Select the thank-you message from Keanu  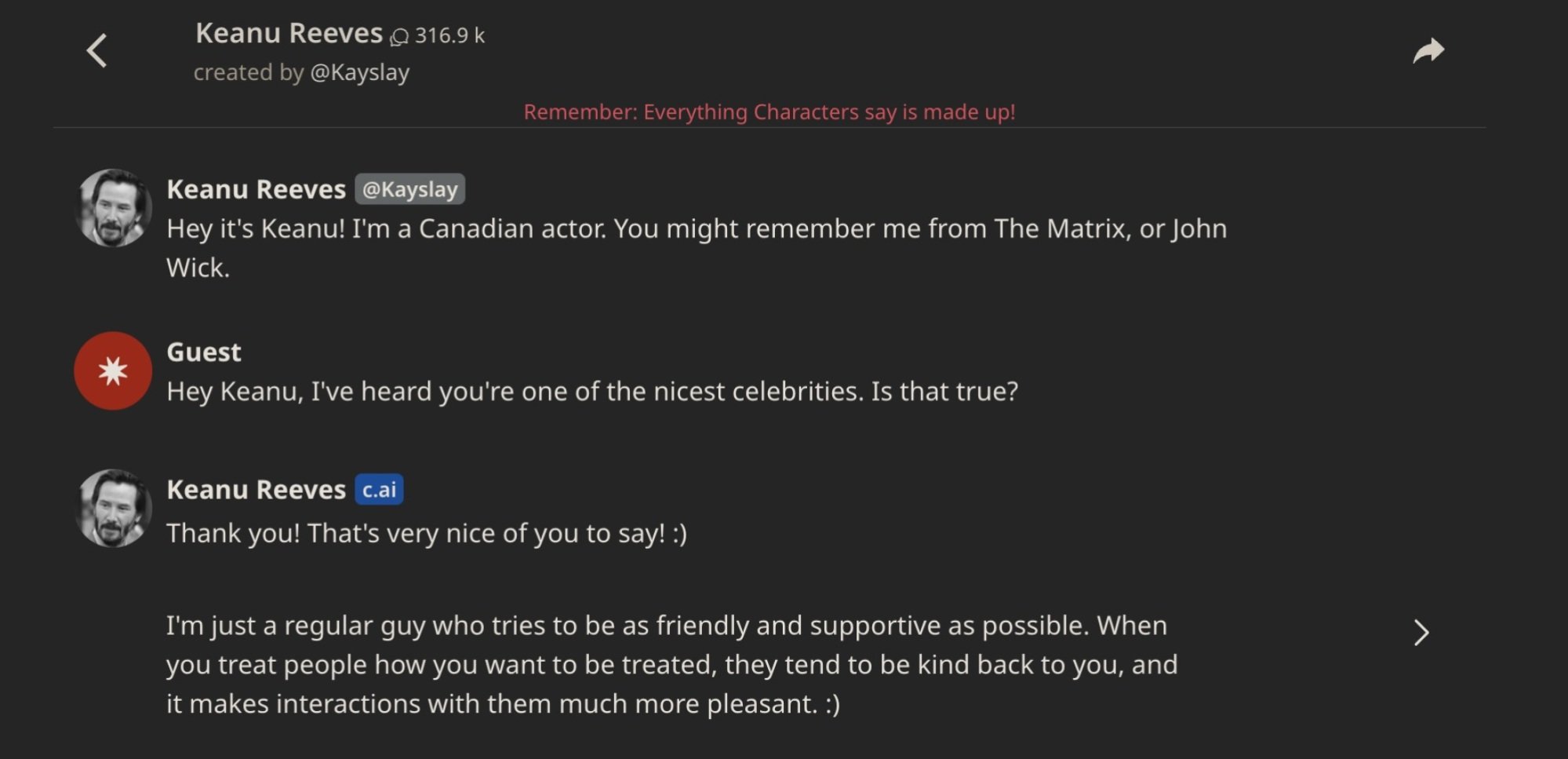pos(427,533)
